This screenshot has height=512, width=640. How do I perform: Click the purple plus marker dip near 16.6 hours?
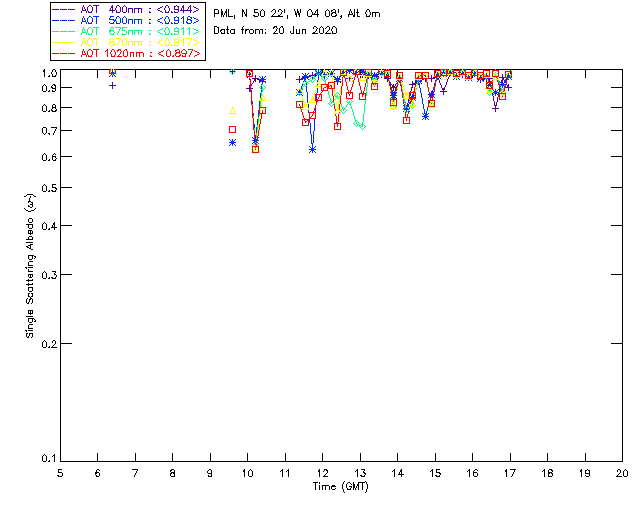coord(495,108)
